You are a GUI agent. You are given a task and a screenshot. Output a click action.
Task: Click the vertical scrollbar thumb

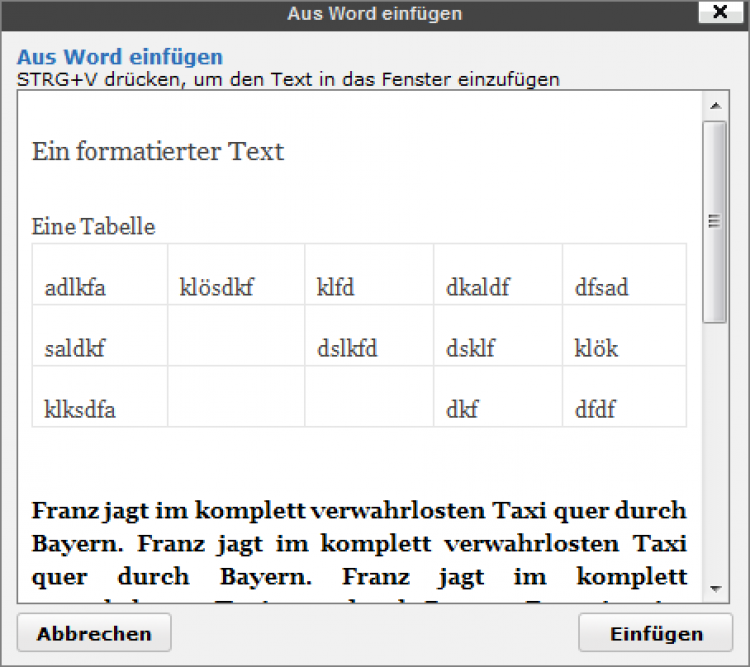714,221
